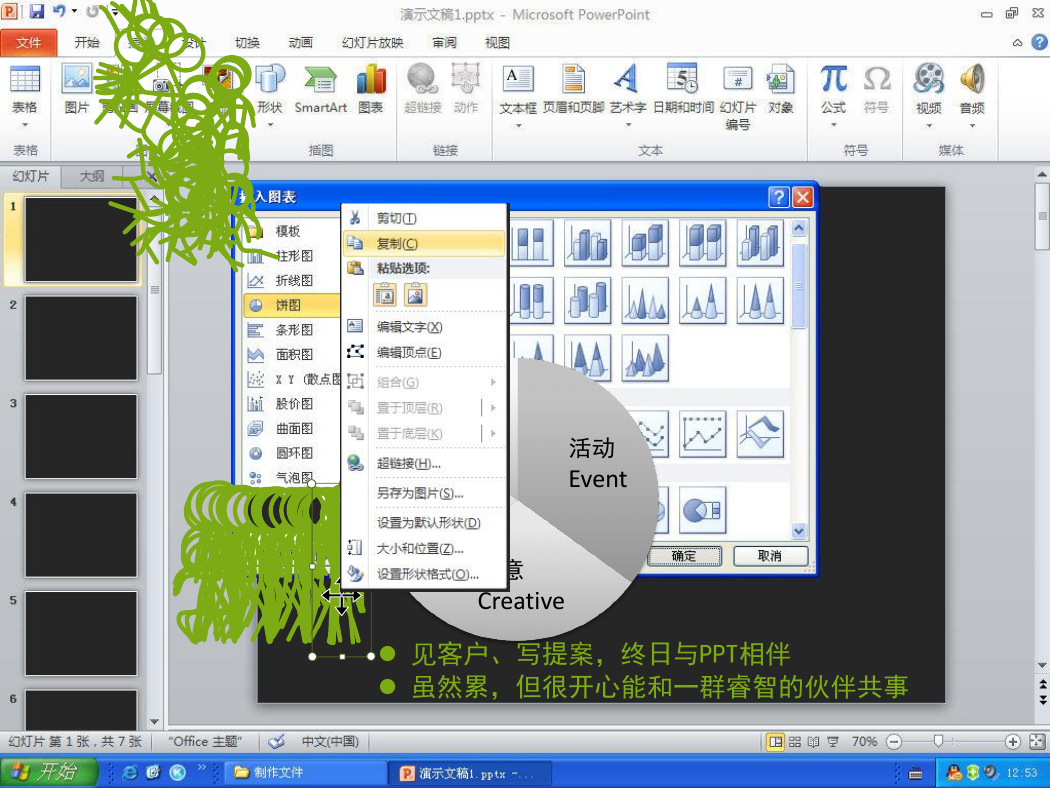The height and width of the screenshot is (788, 1050).
Task: Insert a text box (文本框)
Action: tap(518, 96)
